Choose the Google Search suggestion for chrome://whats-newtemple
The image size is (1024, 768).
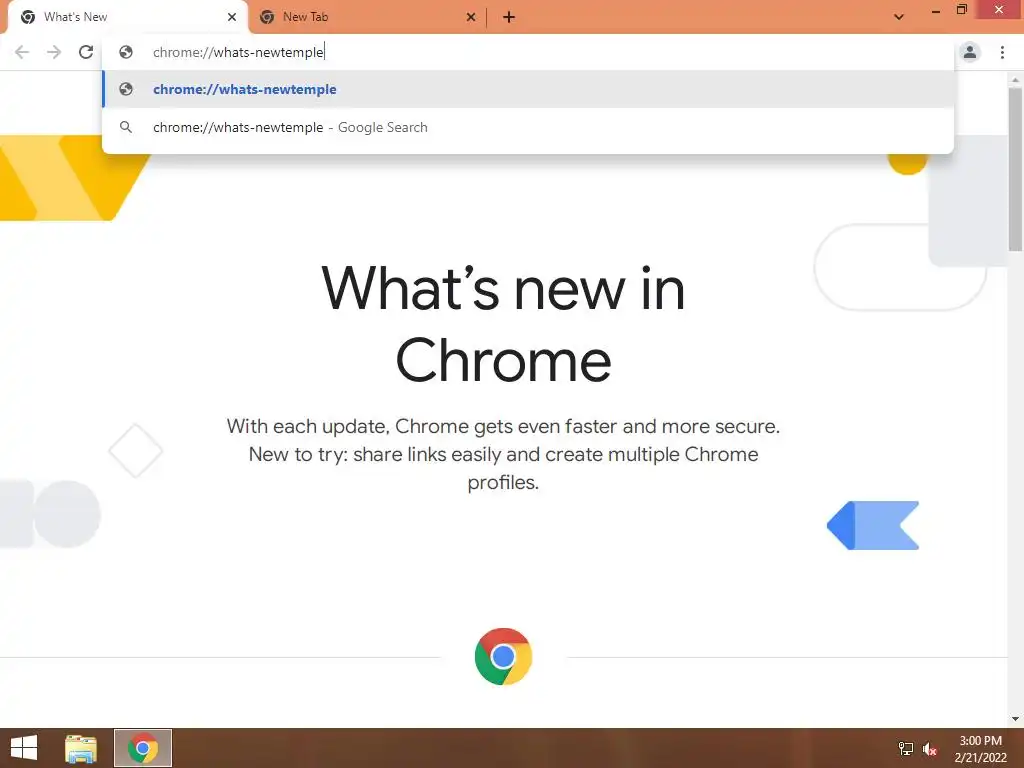pyautogui.click(x=528, y=127)
